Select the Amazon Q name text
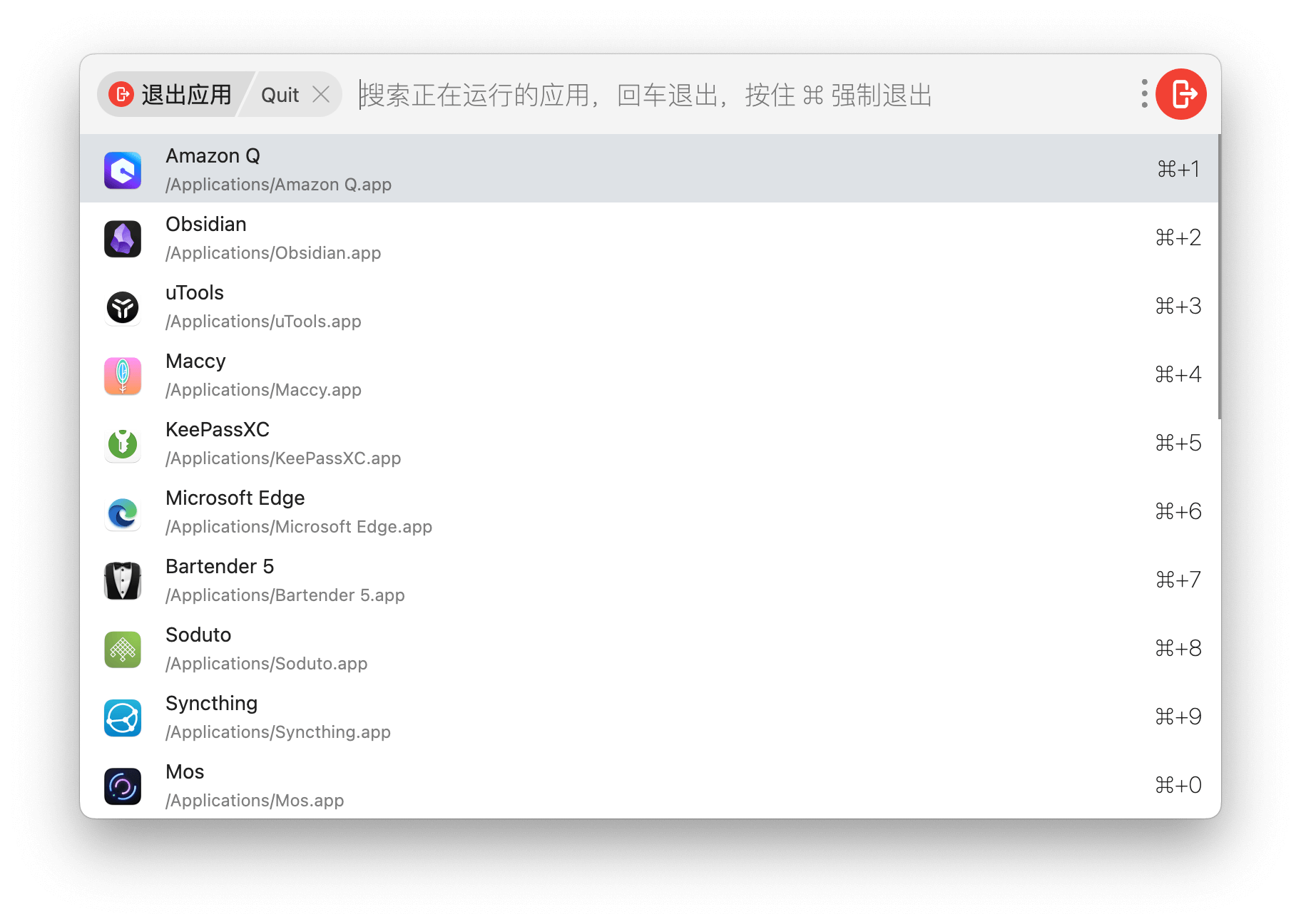 213,155
